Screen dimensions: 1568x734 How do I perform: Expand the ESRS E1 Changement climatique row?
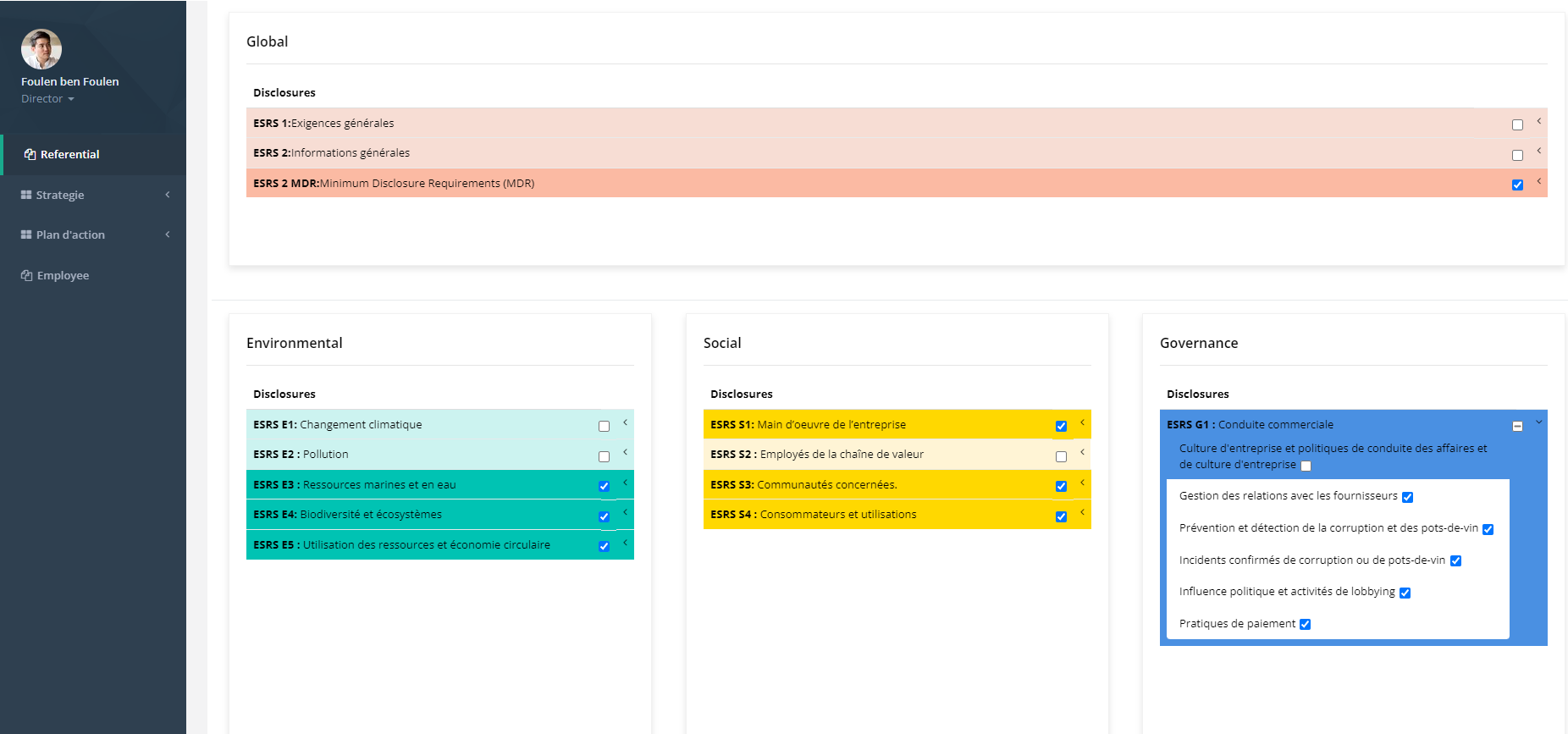pos(625,422)
